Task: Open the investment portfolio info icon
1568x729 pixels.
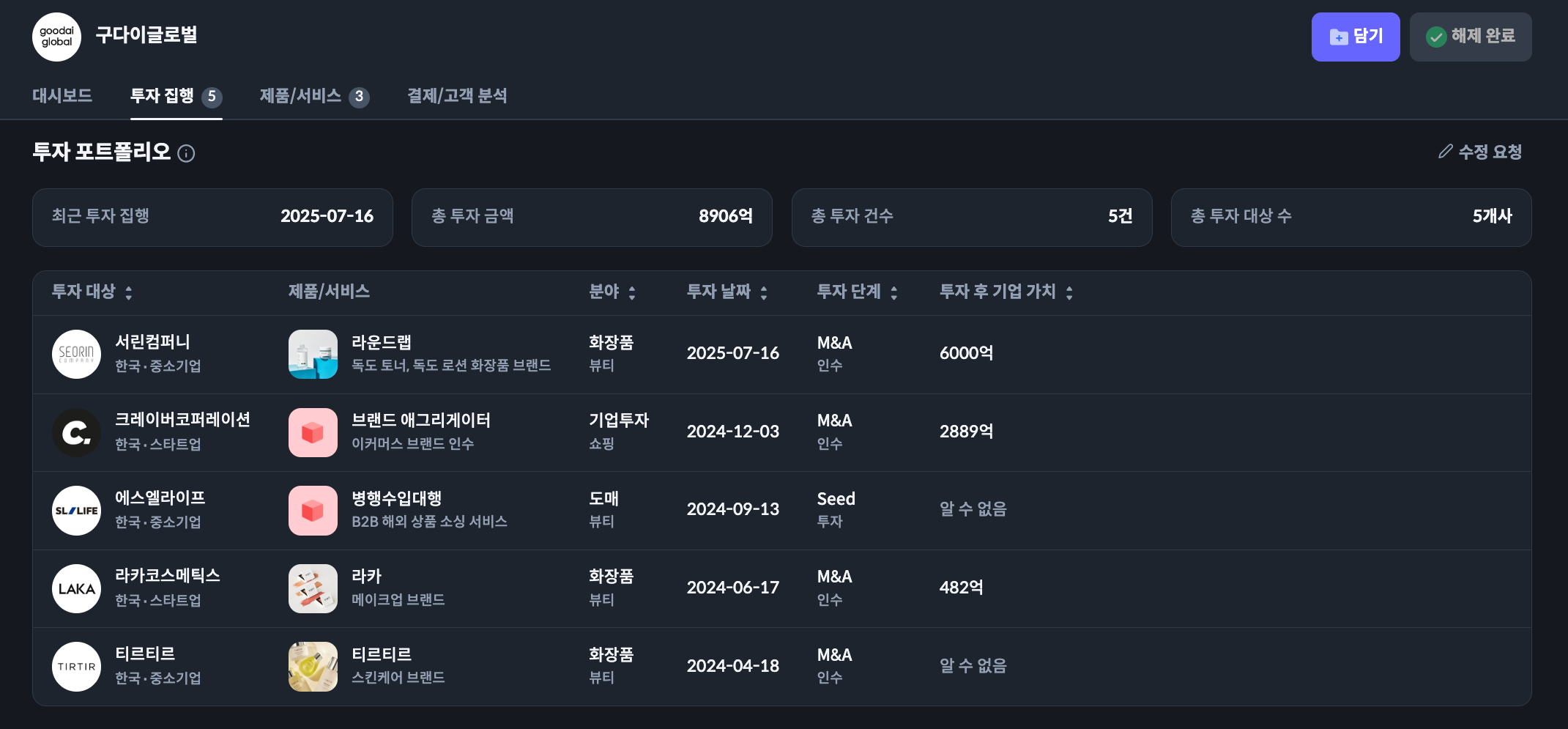Action: coord(187,153)
